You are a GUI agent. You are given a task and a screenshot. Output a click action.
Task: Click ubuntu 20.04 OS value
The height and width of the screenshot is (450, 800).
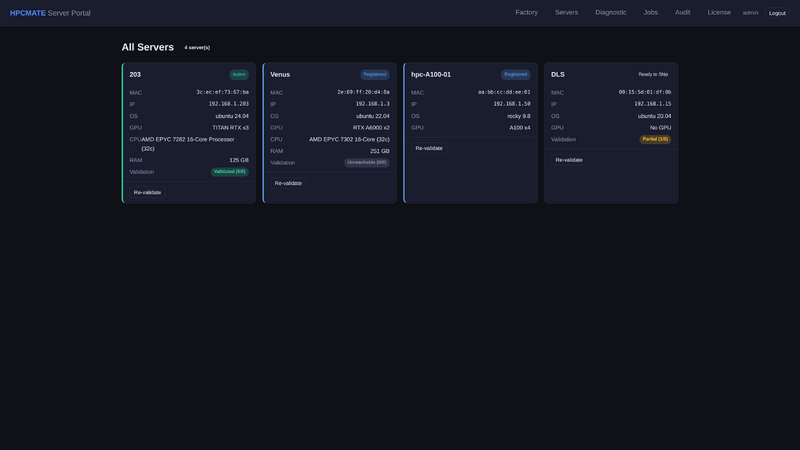coord(654,116)
